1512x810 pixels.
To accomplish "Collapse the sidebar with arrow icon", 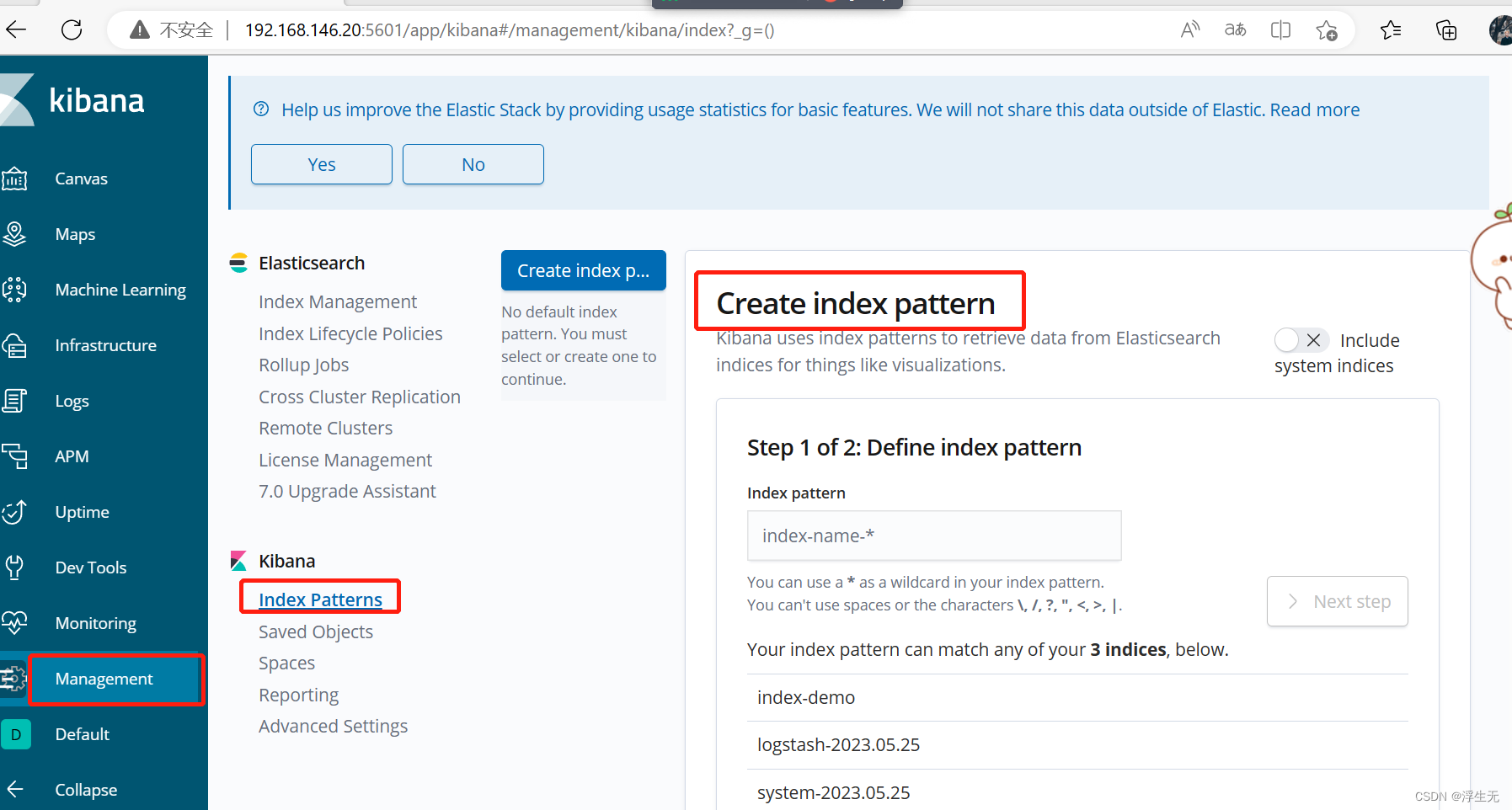I will click(x=15, y=789).
